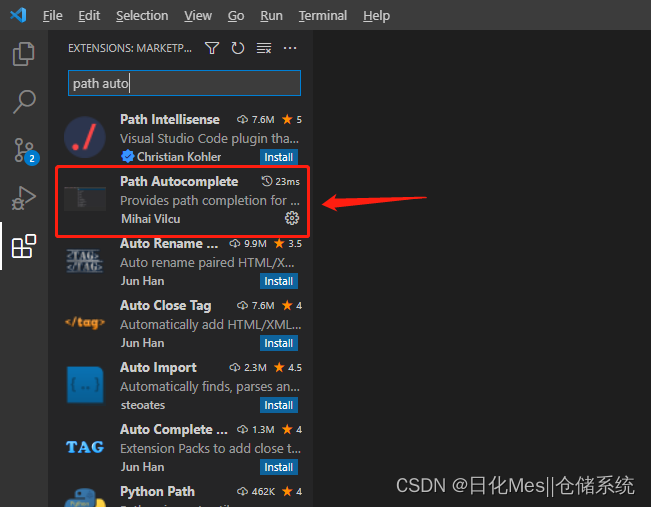Viewport: 651px width, 507px height.
Task: Refresh the extensions marketplace list
Action: pos(238,48)
